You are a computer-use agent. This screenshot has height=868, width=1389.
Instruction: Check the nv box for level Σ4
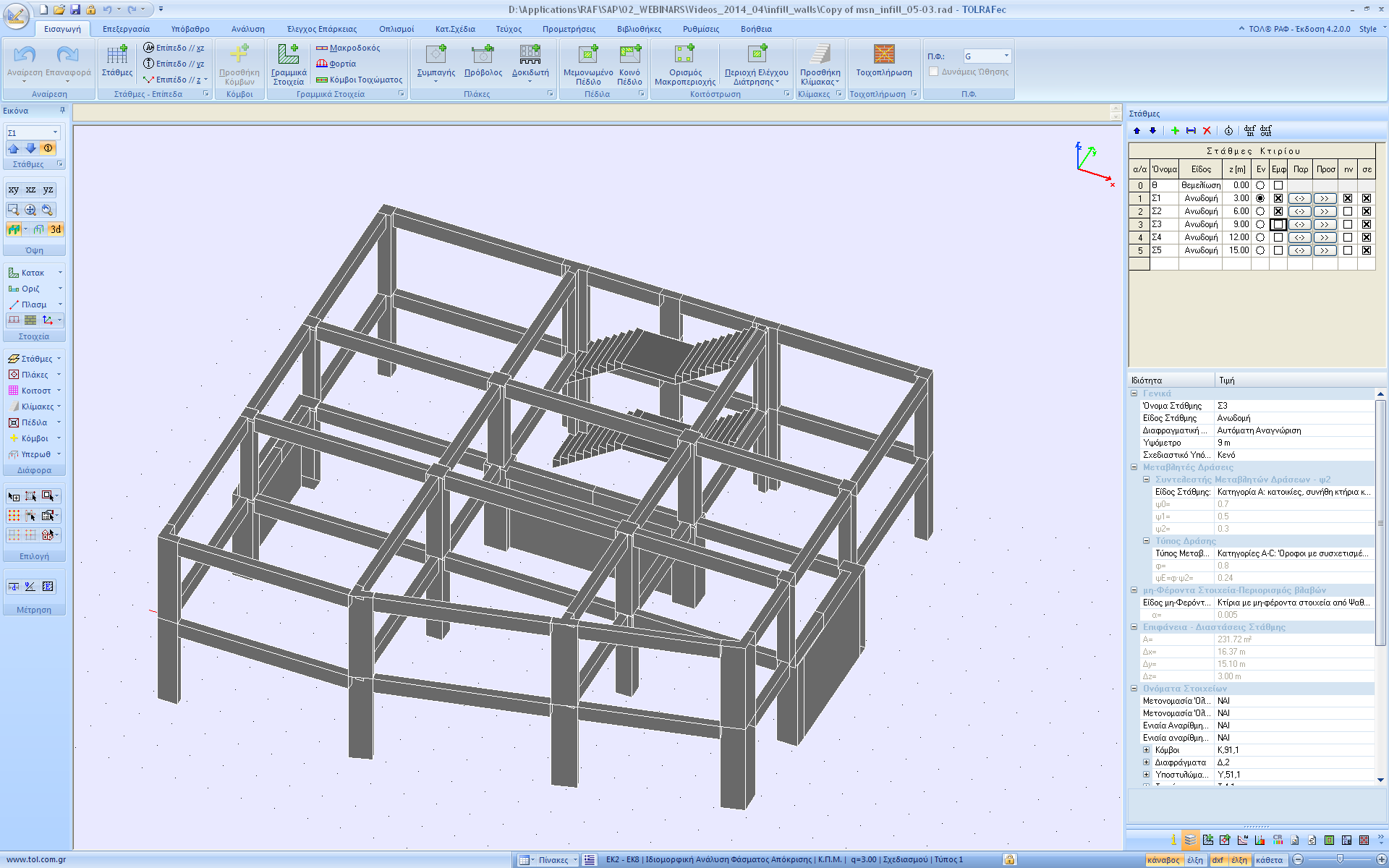tap(1348, 237)
